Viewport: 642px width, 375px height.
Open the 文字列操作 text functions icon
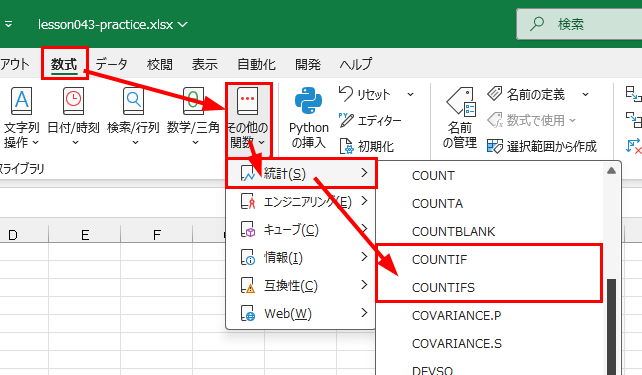21,101
